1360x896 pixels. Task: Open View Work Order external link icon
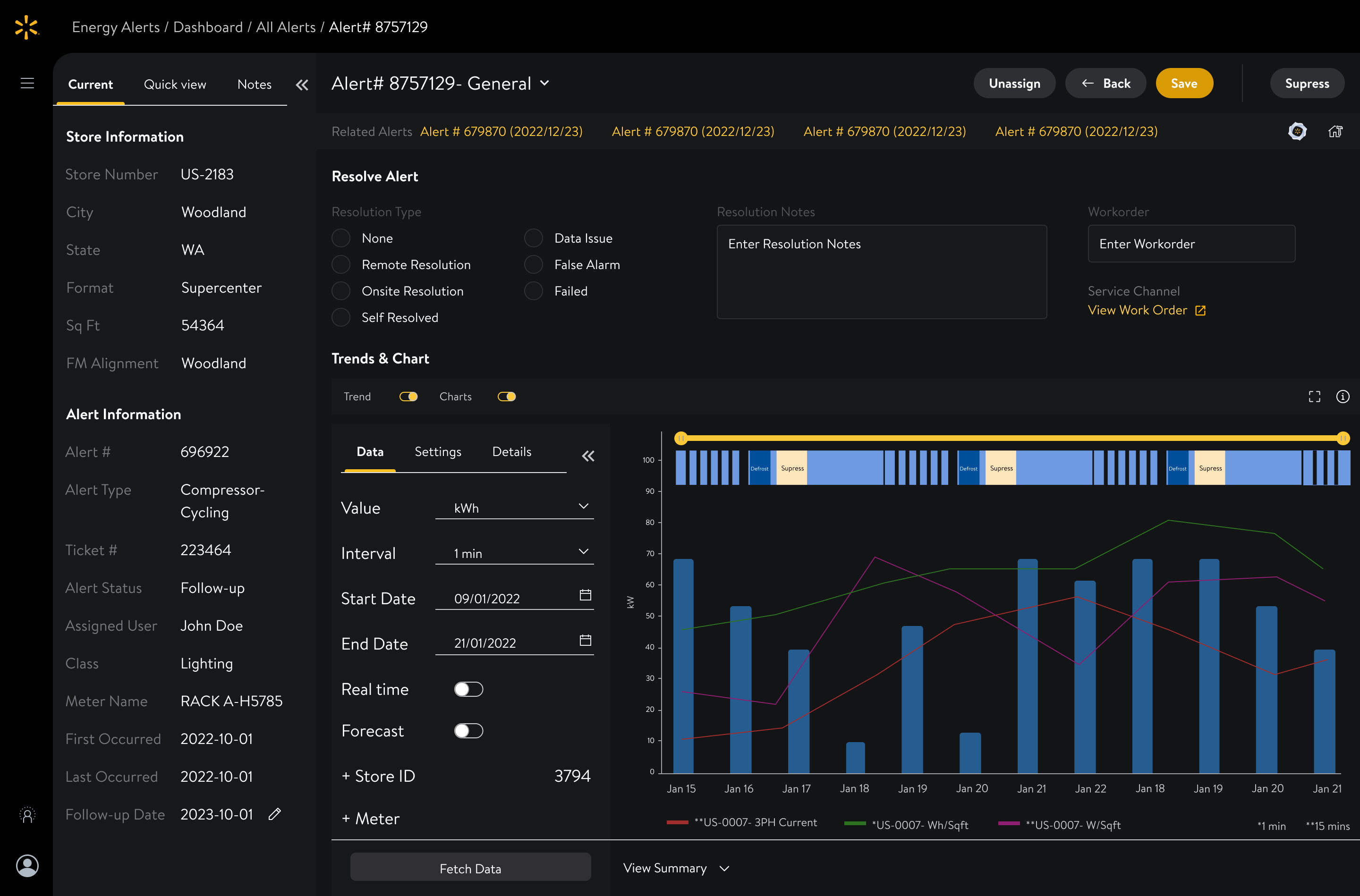(x=1200, y=310)
